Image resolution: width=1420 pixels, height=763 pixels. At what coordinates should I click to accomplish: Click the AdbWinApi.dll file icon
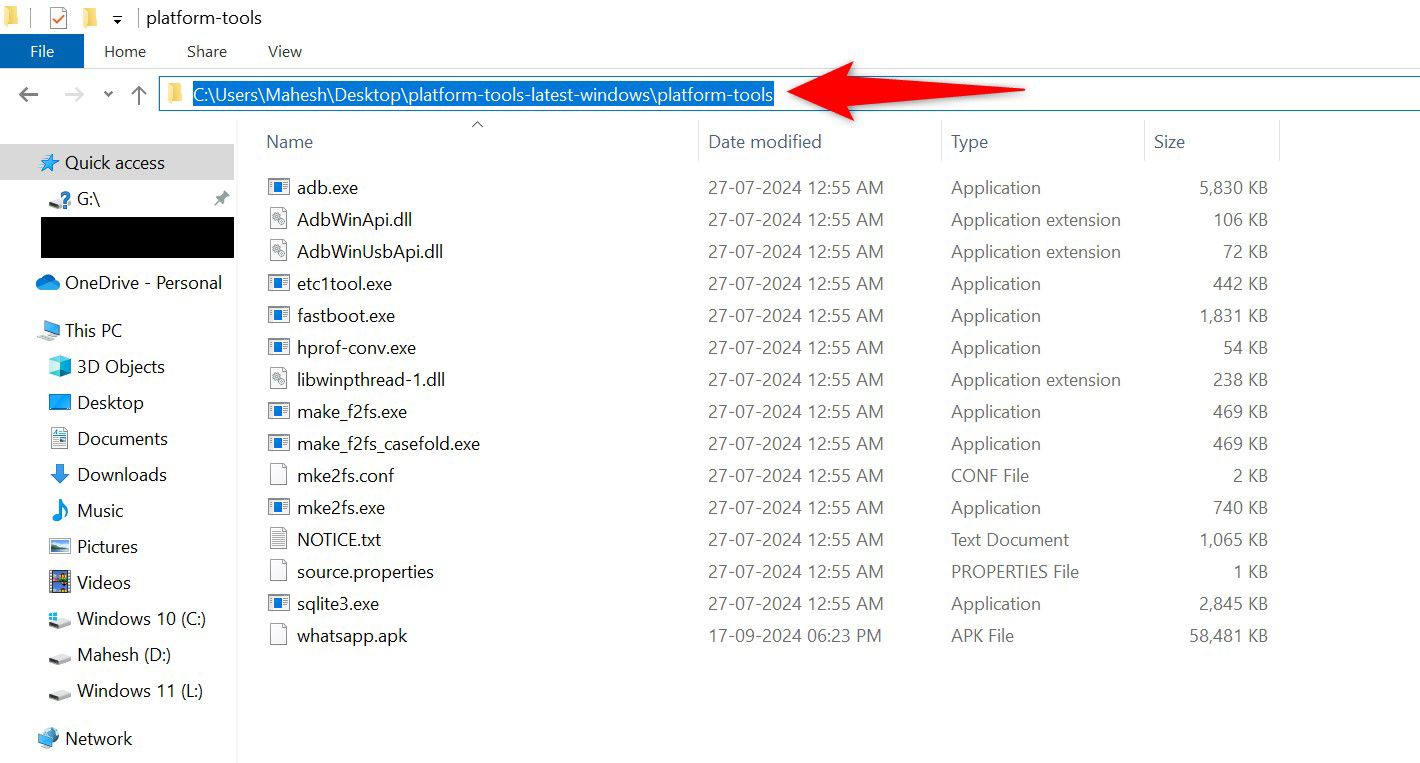[x=278, y=219]
